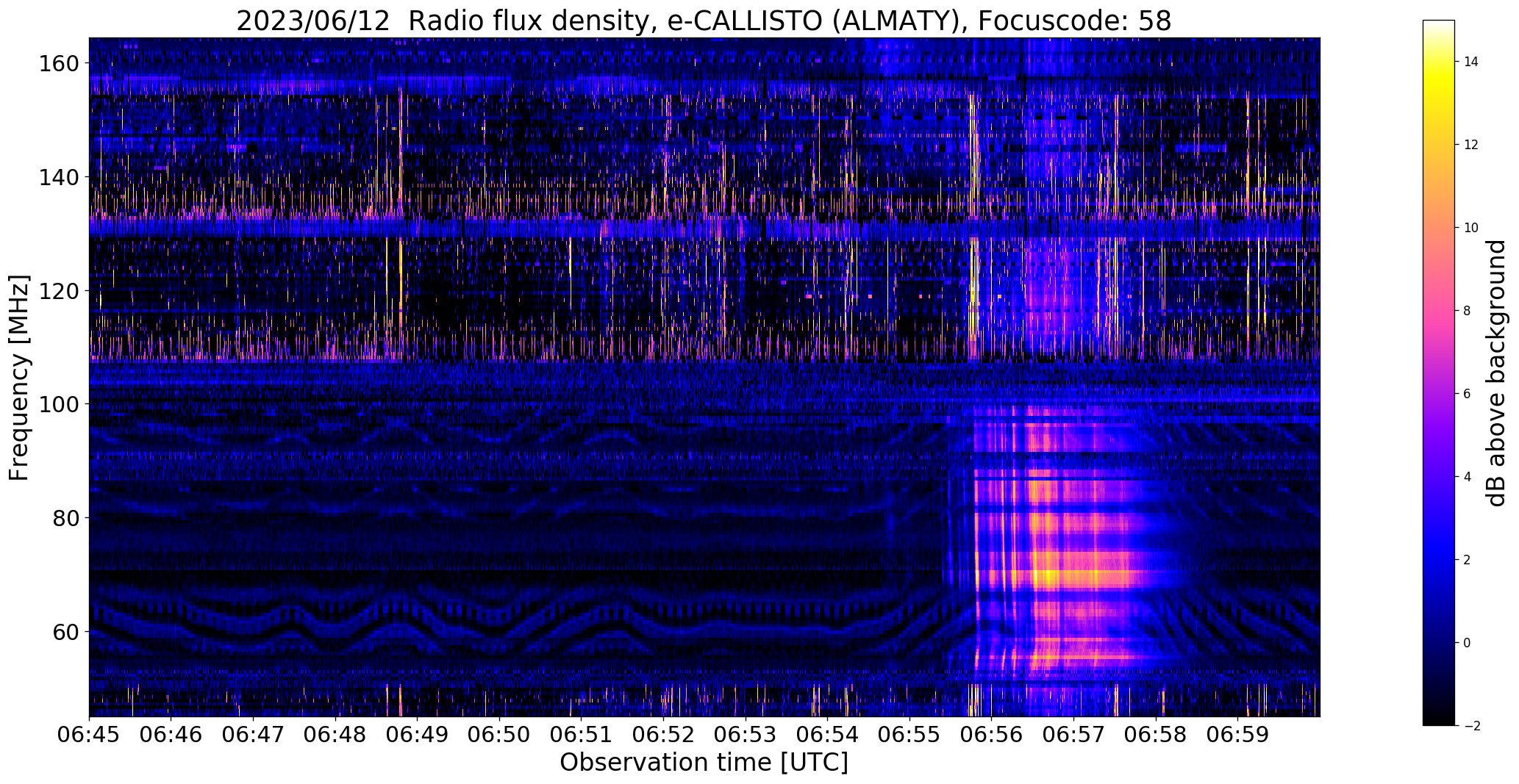Click the plot title mentioning e-CALLISTO (ALMATY)
The width and height of the screenshot is (1519, 784).
click(704, 21)
